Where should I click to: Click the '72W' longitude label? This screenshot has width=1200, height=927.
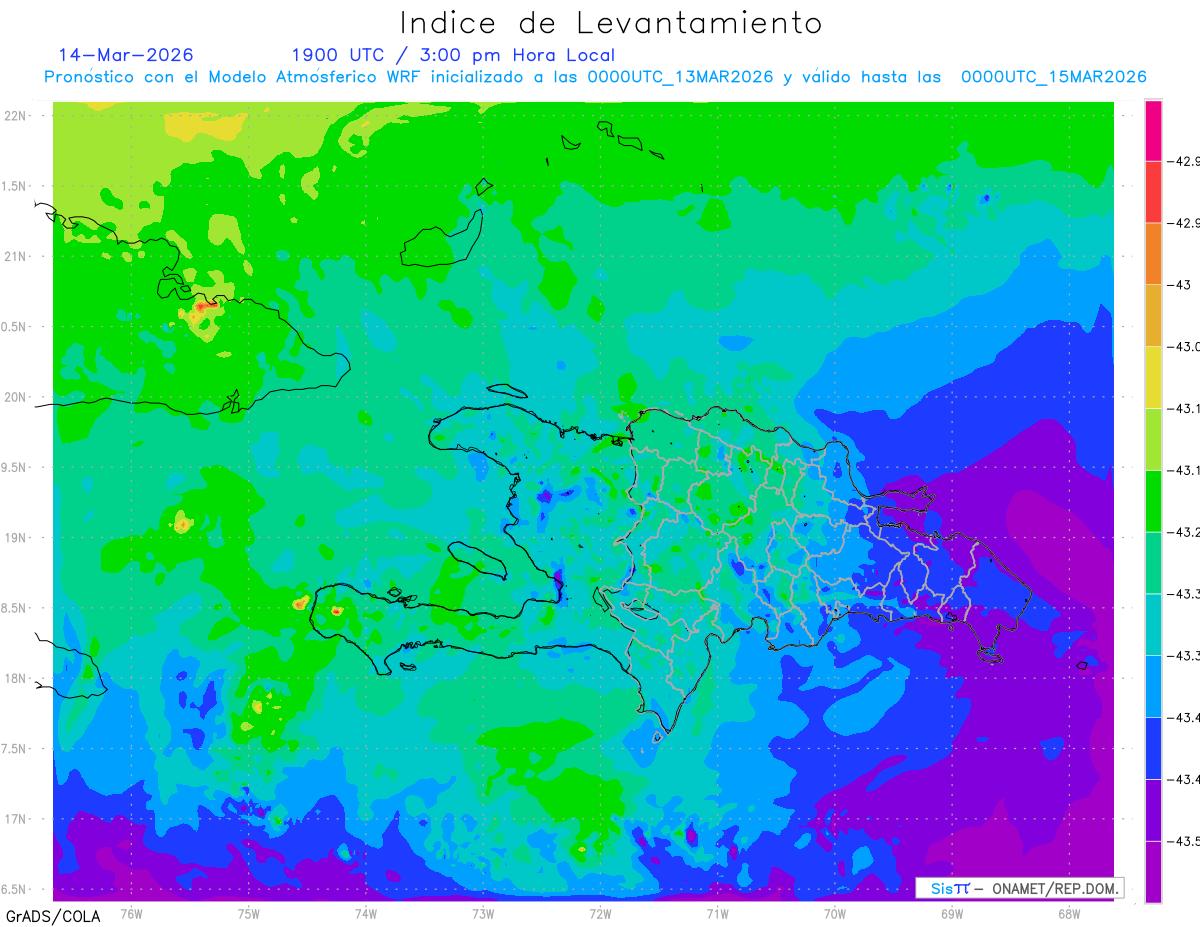(x=600, y=912)
